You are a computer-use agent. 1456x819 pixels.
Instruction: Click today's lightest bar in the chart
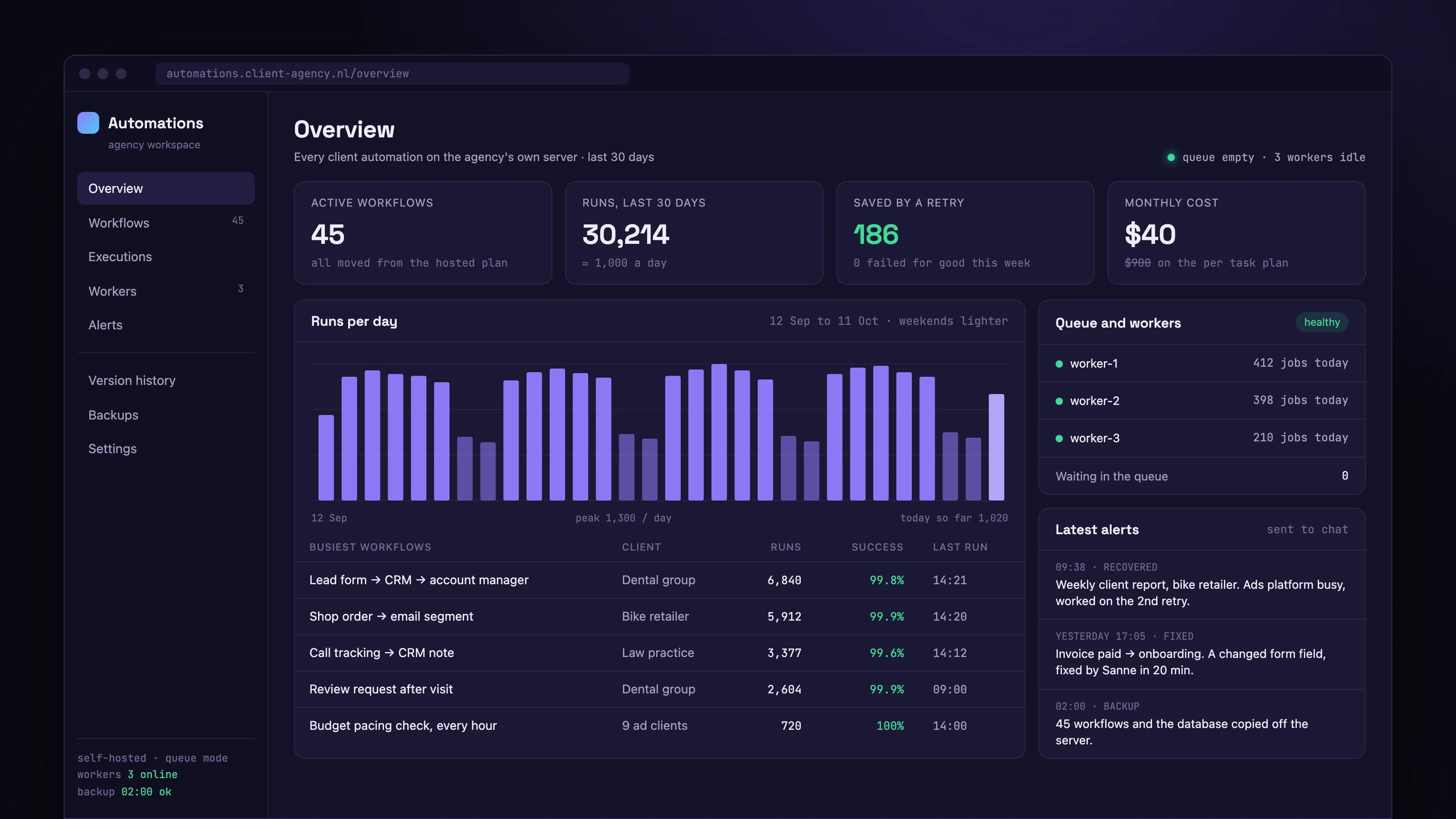point(996,447)
